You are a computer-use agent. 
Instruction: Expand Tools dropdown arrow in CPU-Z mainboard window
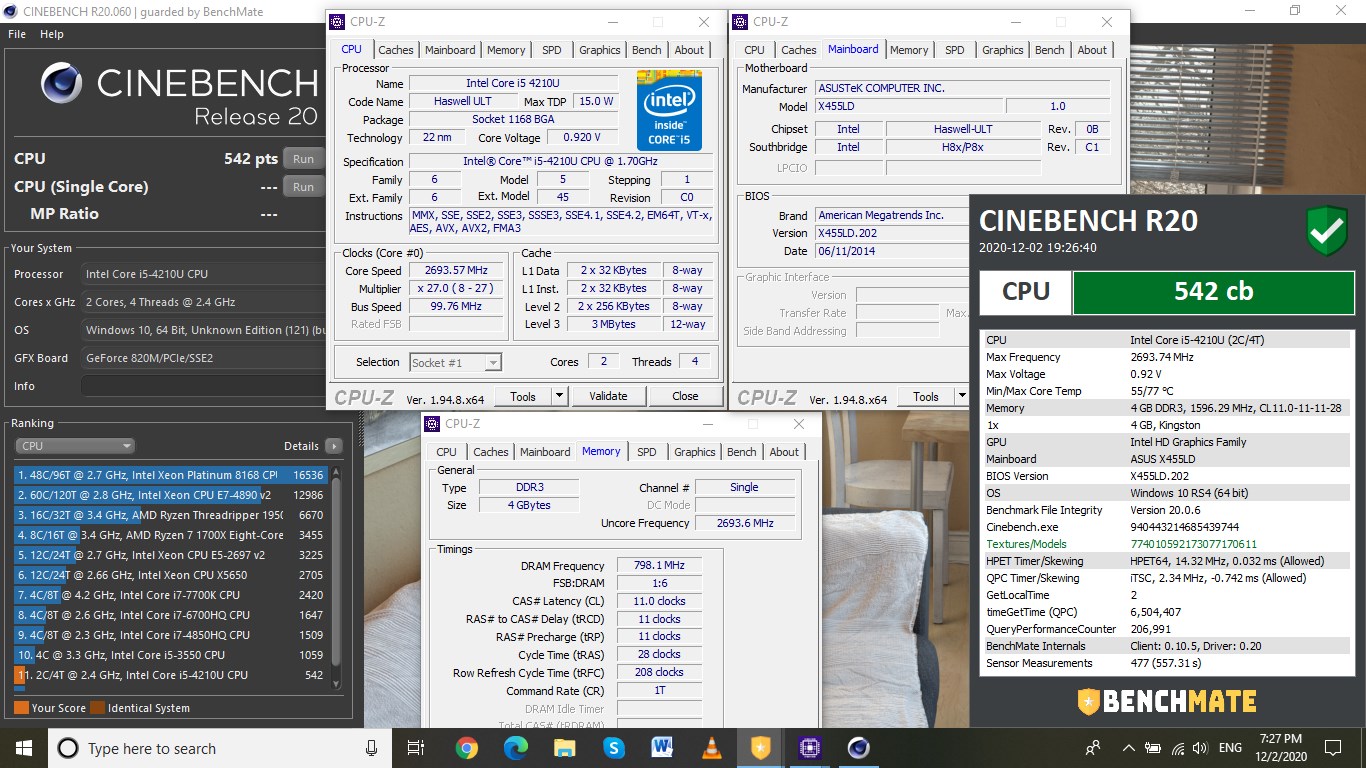click(x=962, y=397)
